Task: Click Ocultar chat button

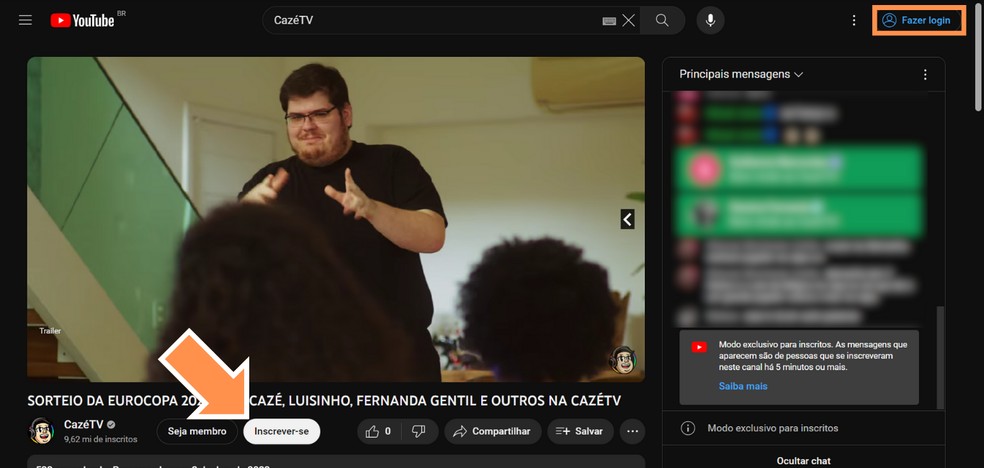Action: click(x=803, y=461)
